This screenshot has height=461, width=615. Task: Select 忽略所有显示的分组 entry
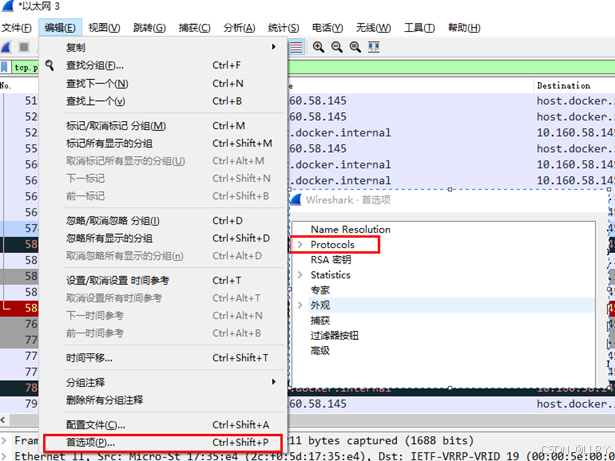(x=163, y=239)
